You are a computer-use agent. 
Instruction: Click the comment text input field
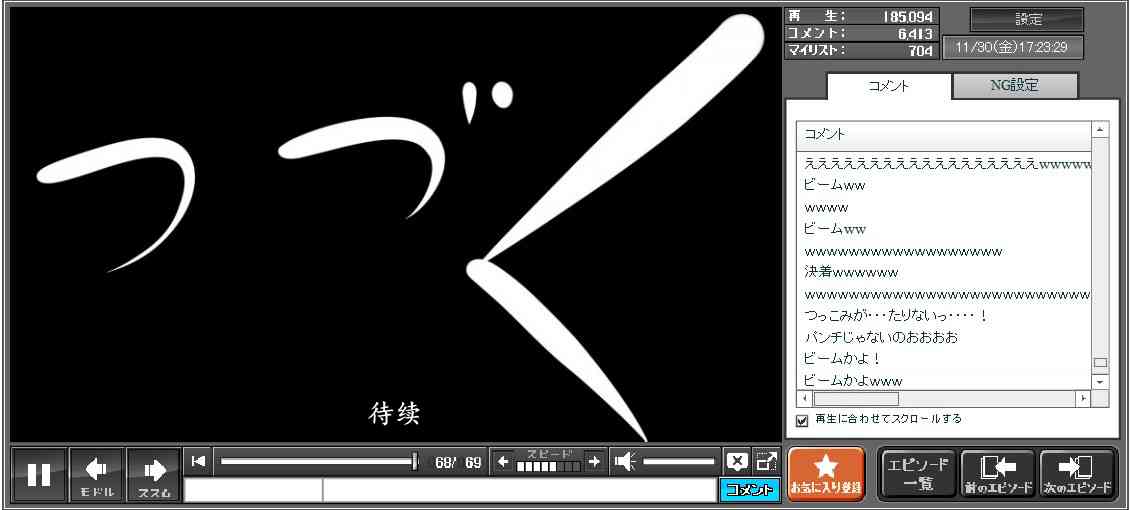tap(518, 490)
